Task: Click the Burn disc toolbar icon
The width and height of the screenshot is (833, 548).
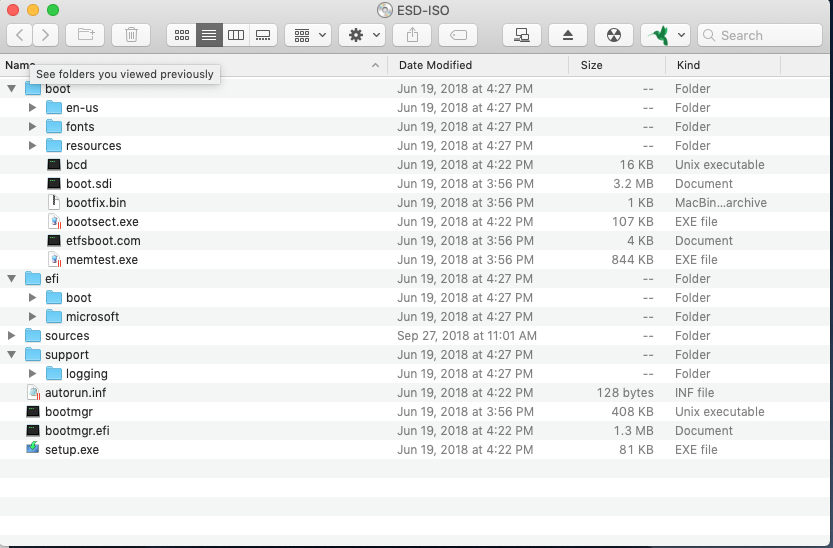Action: click(x=614, y=35)
